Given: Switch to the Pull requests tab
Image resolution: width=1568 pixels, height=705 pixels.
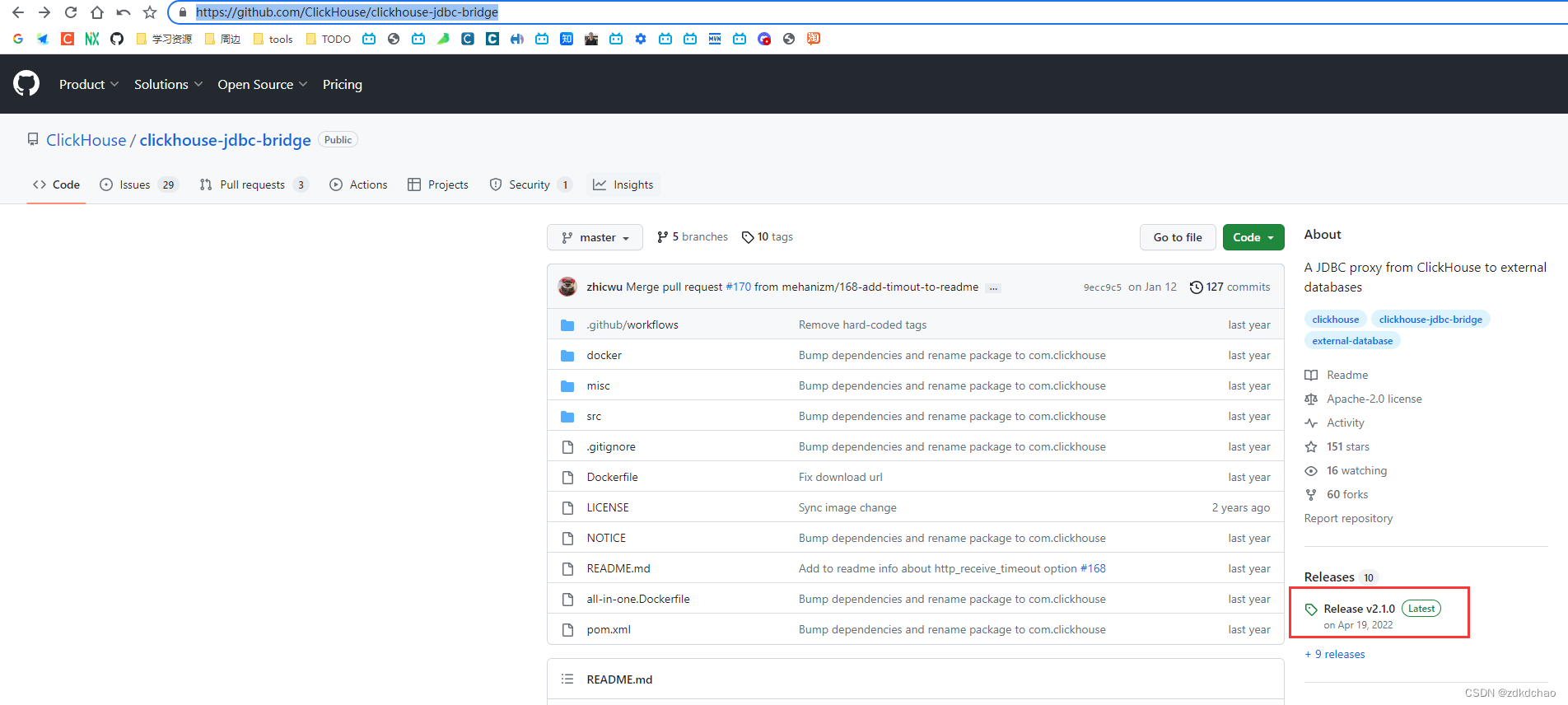Looking at the screenshot, I should click(x=254, y=184).
